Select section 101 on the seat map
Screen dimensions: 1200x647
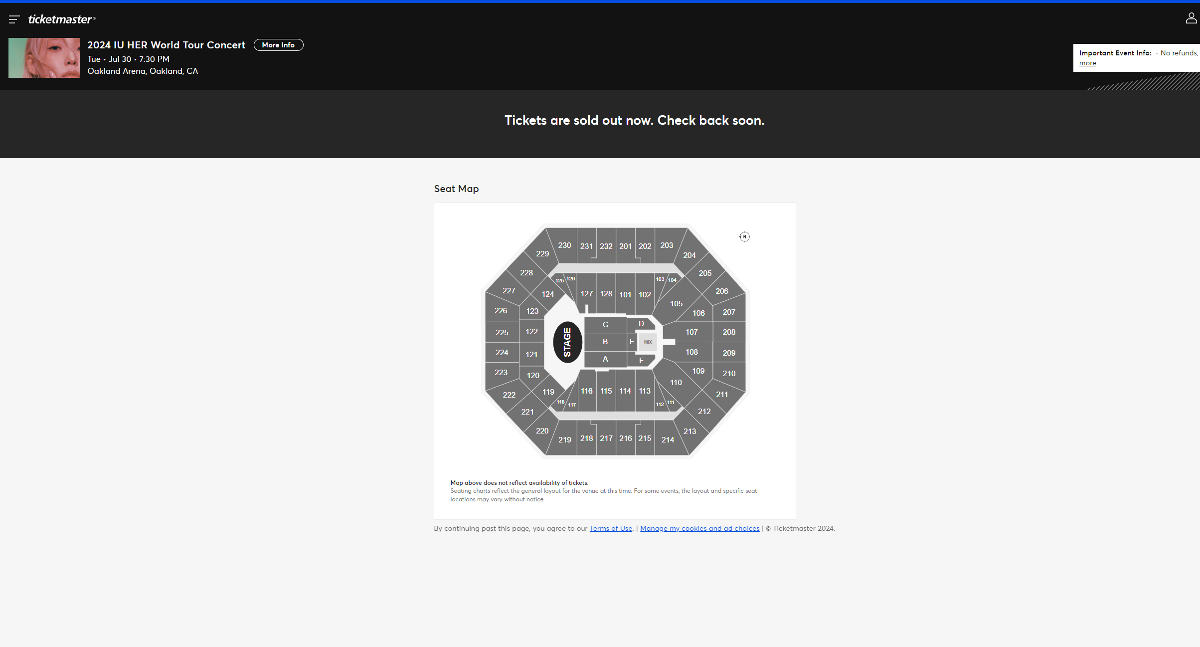click(625, 295)
